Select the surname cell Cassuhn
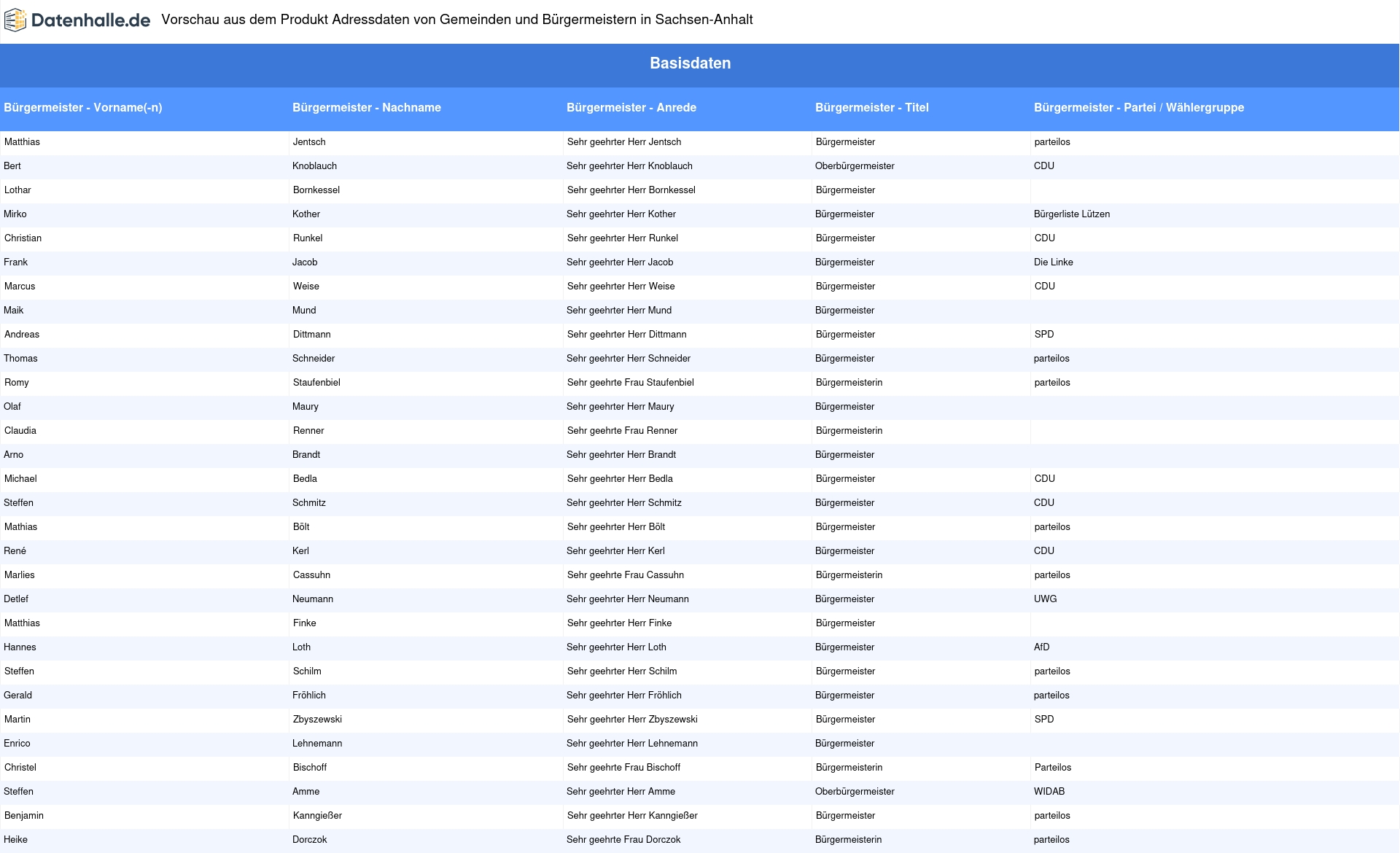This screenshot has height=853, width=1400. tap(312, 574)
